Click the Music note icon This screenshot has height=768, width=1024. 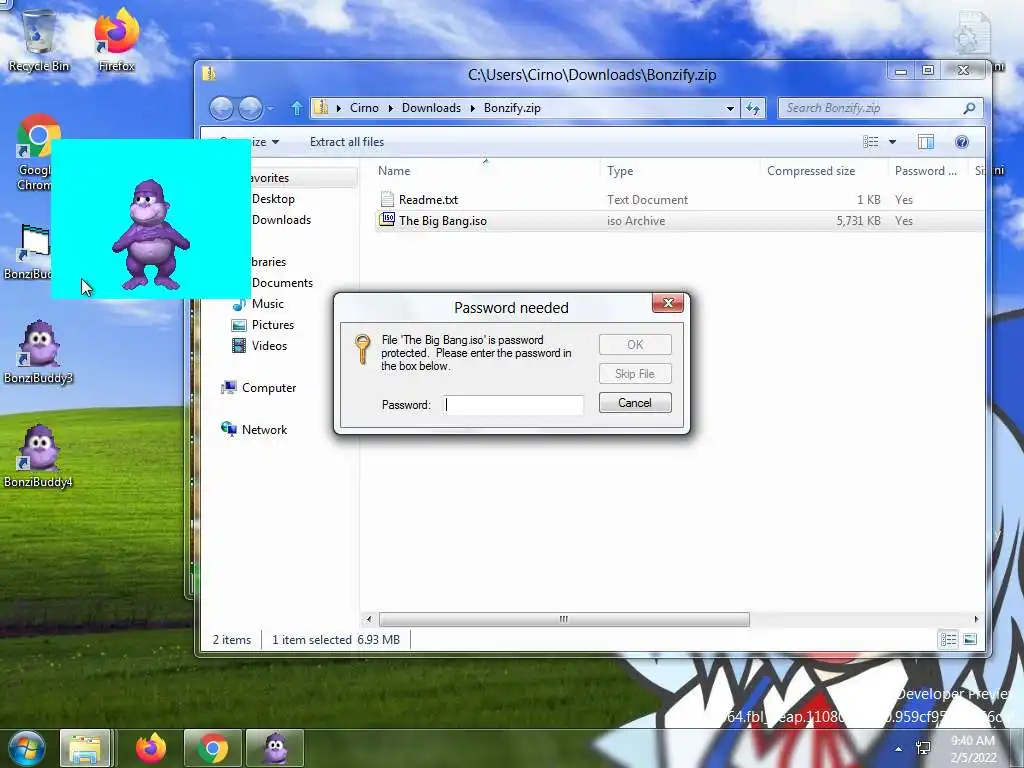240,304
